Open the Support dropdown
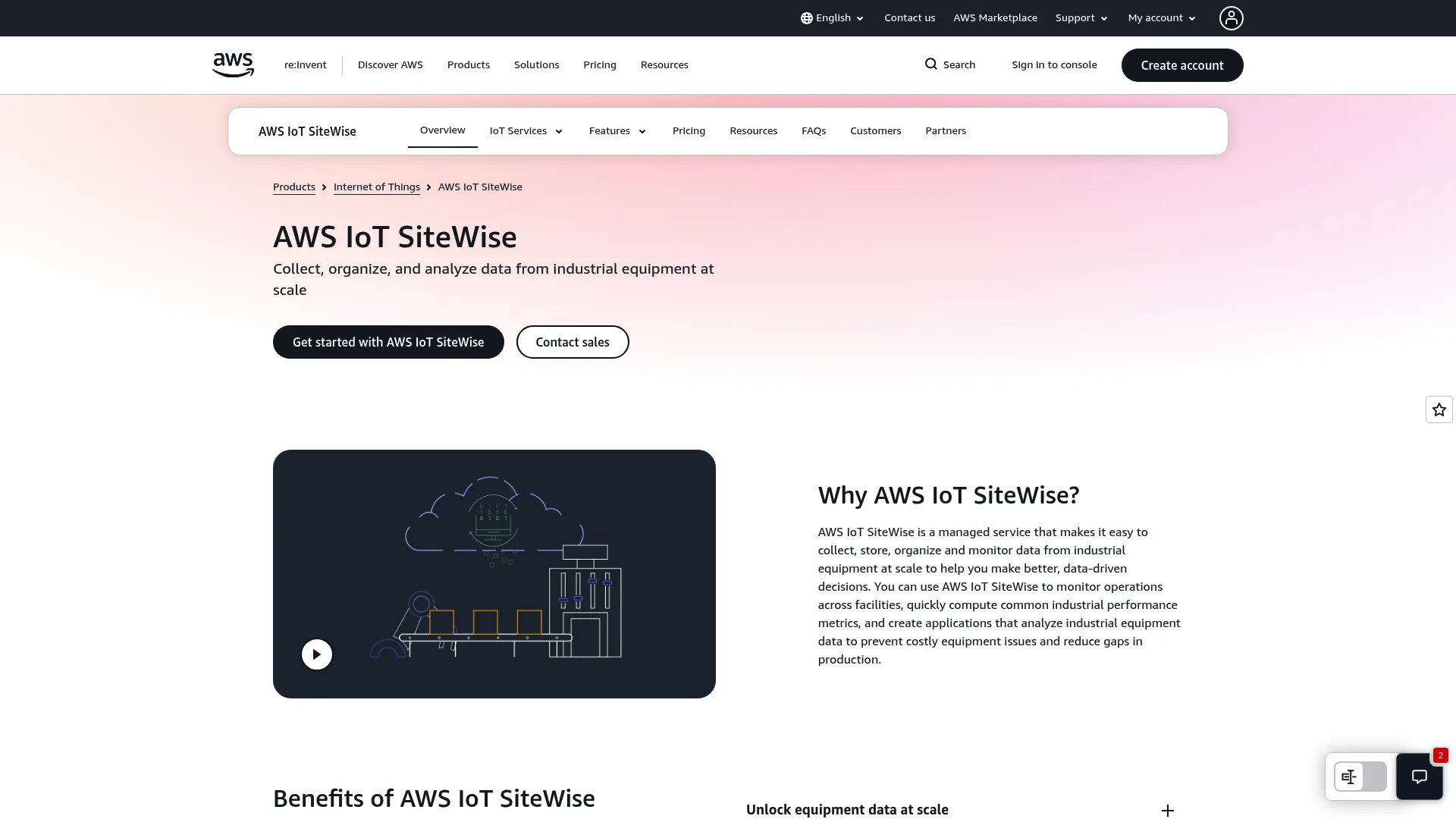 point(1081,18)
